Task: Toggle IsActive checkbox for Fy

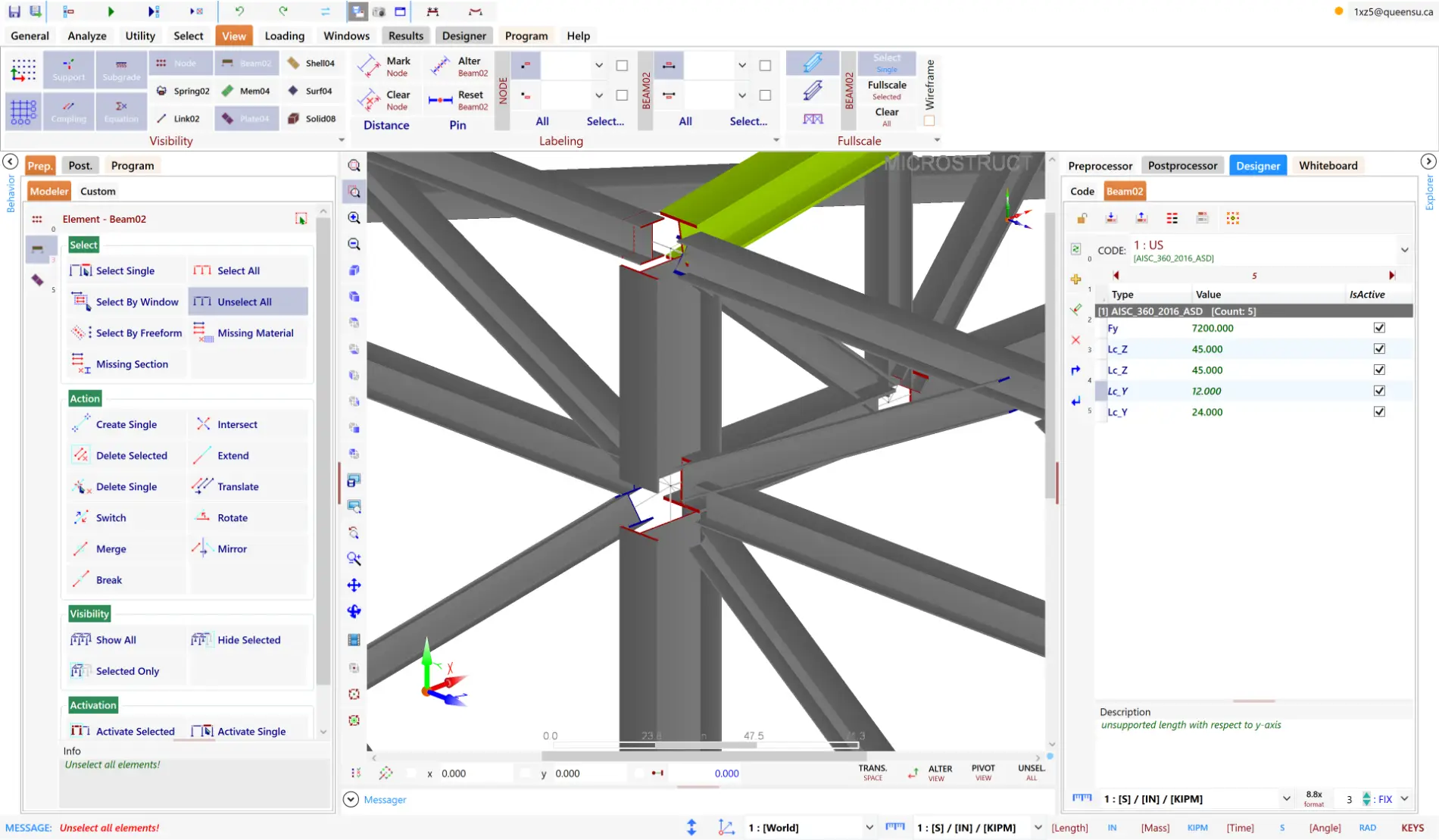Action: tap(1379, 328)
